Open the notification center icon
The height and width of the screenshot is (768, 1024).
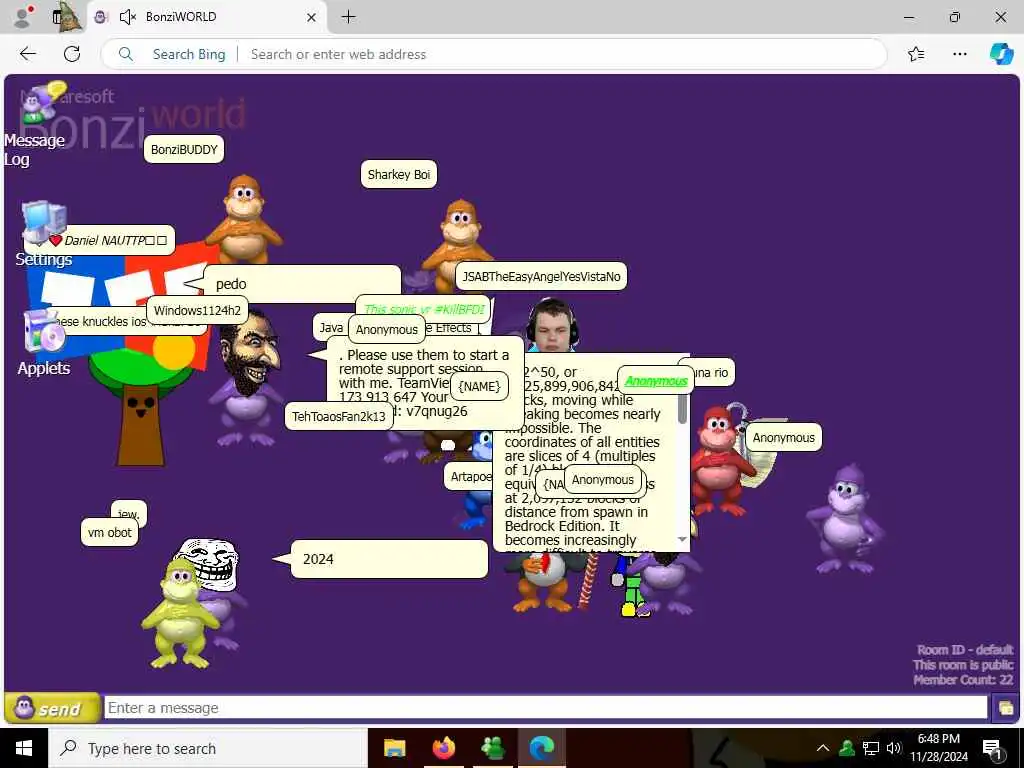click(x=992, y=748)
